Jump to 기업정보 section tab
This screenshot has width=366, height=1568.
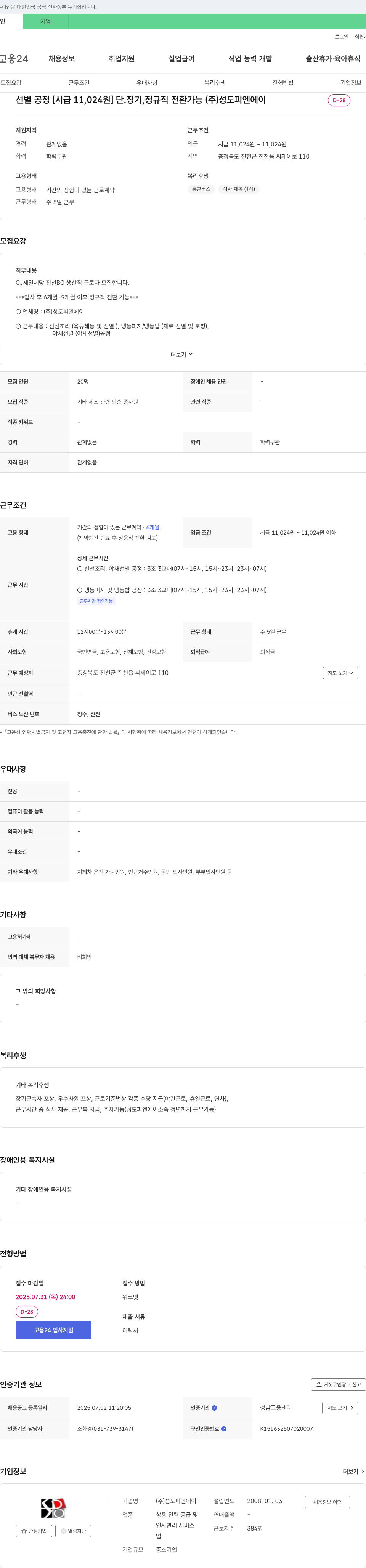351,83
